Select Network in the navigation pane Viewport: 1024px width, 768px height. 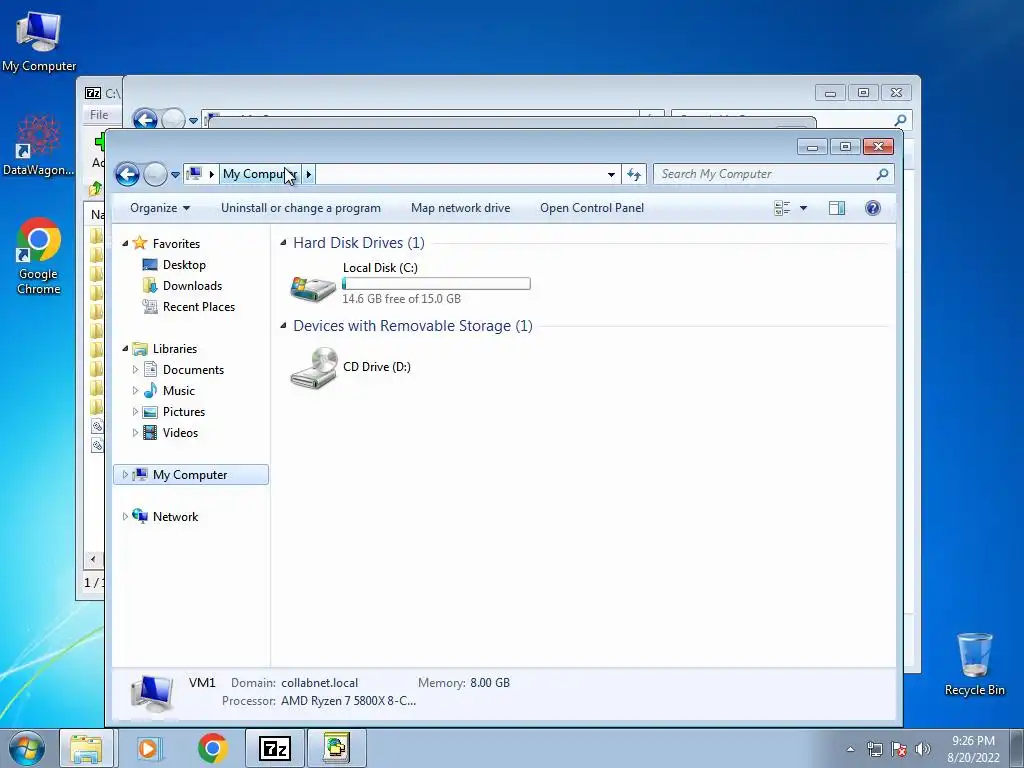click(175, 517)
